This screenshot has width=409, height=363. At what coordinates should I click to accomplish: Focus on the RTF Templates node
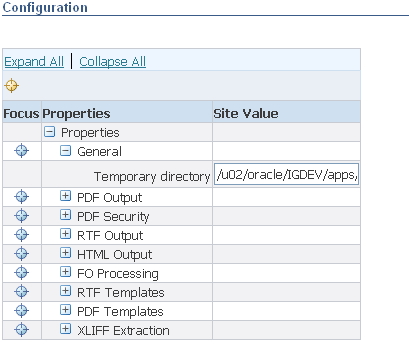pos(22,292)
